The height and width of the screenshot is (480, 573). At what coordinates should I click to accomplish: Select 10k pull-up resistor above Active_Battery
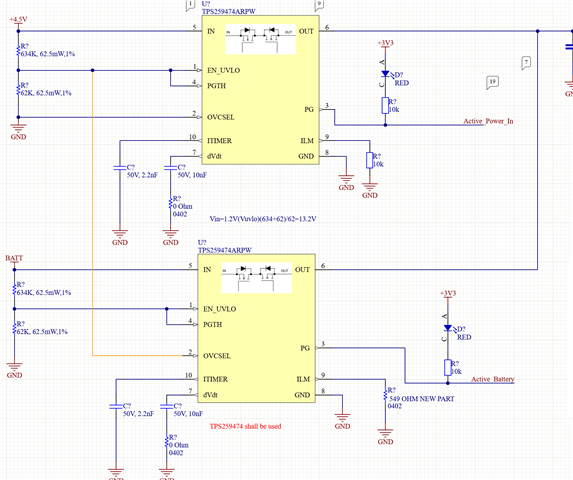pyautogui.click(x=448, y=367)
